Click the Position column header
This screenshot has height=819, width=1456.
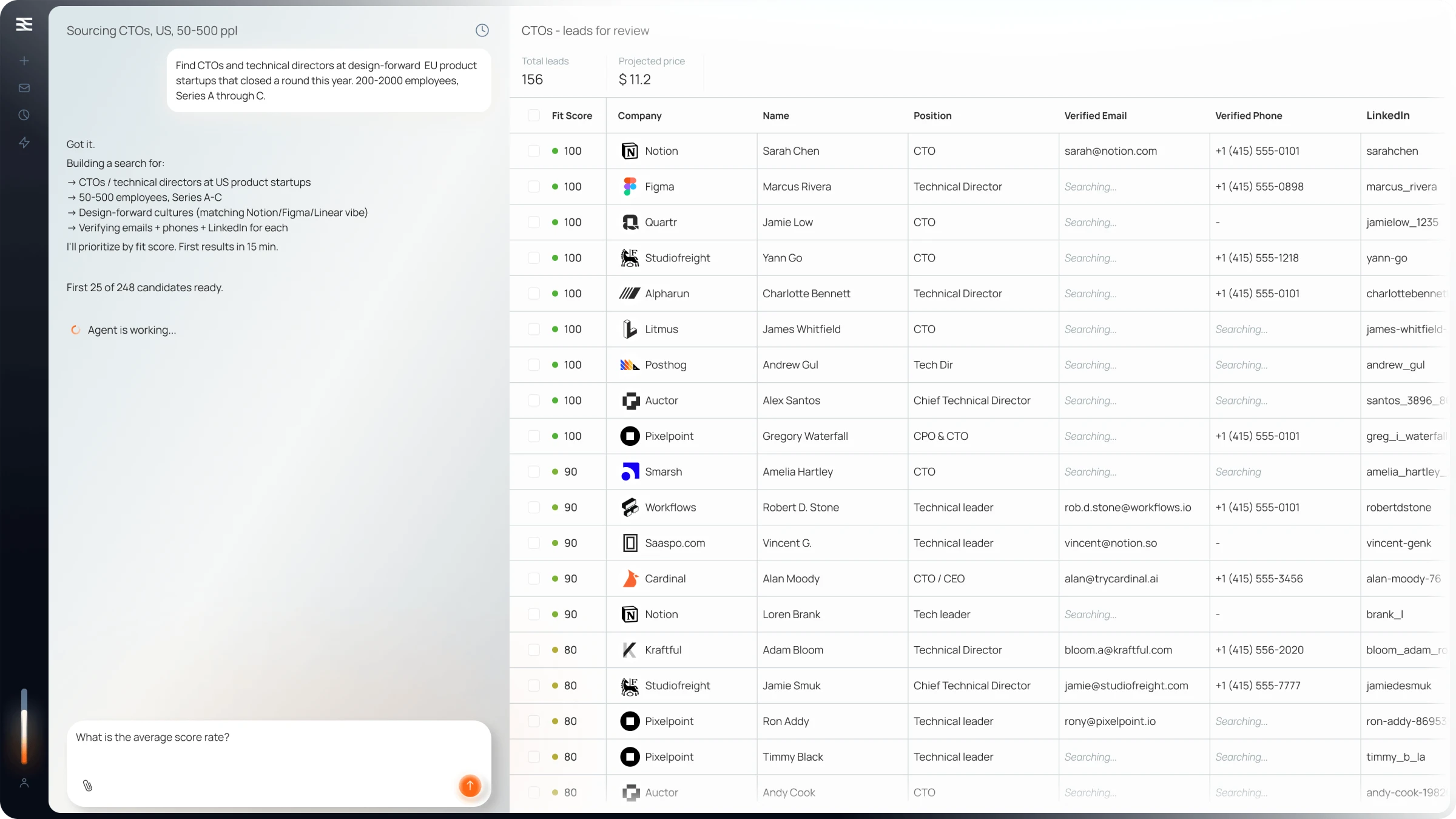tap(932, 116)
